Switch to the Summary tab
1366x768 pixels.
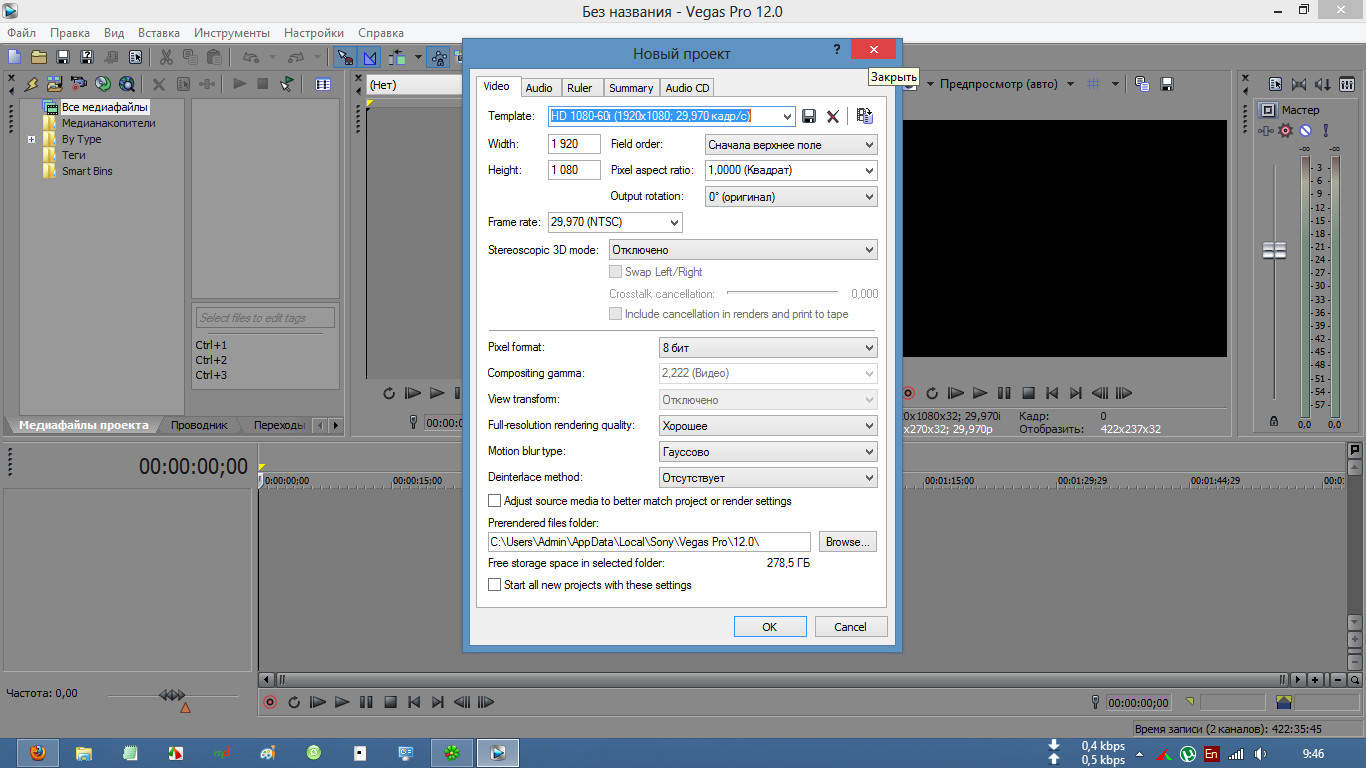631,88
